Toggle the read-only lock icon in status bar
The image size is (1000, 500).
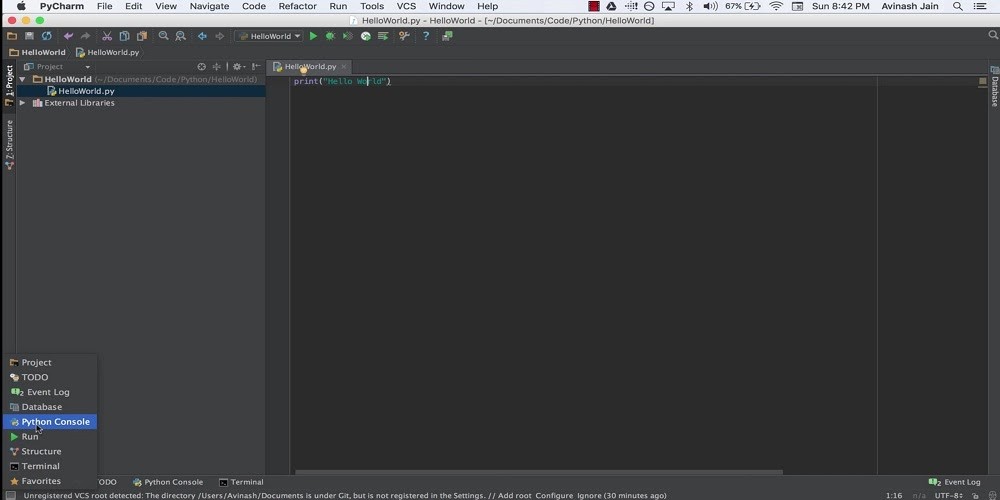point(975,495)
